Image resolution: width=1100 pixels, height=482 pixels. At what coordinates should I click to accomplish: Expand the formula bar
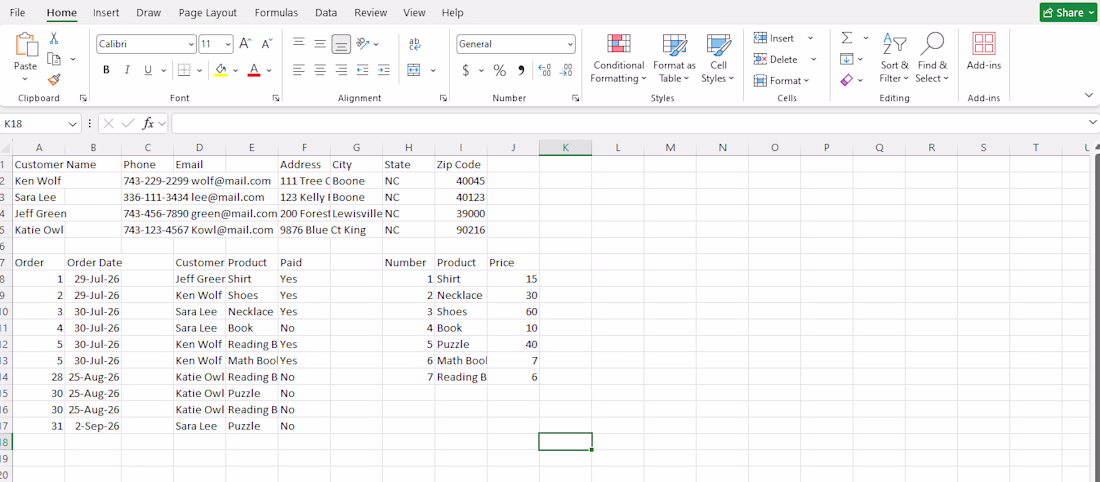(1092, 123)
